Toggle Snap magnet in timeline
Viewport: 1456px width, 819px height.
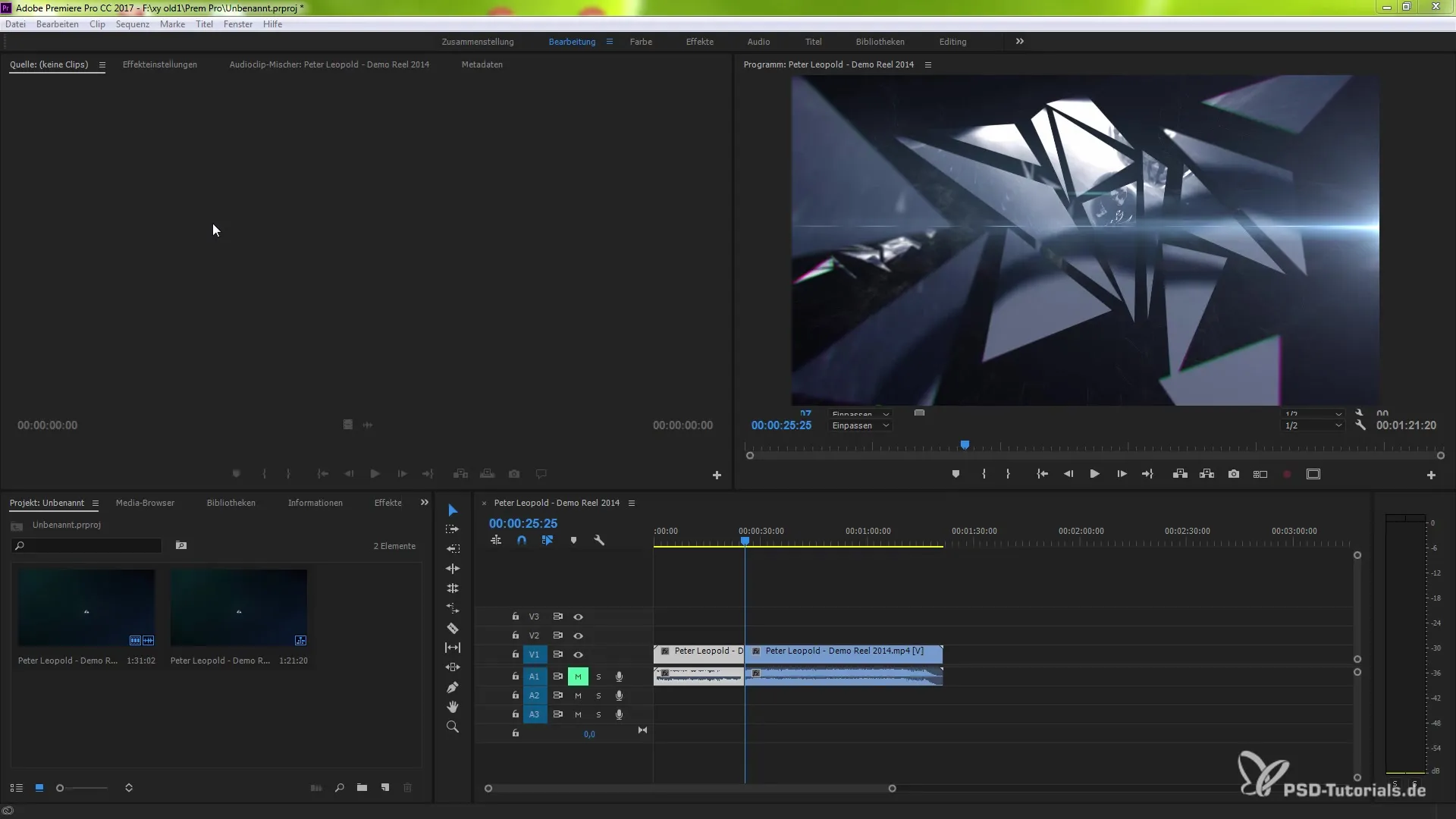coord(522,541)
